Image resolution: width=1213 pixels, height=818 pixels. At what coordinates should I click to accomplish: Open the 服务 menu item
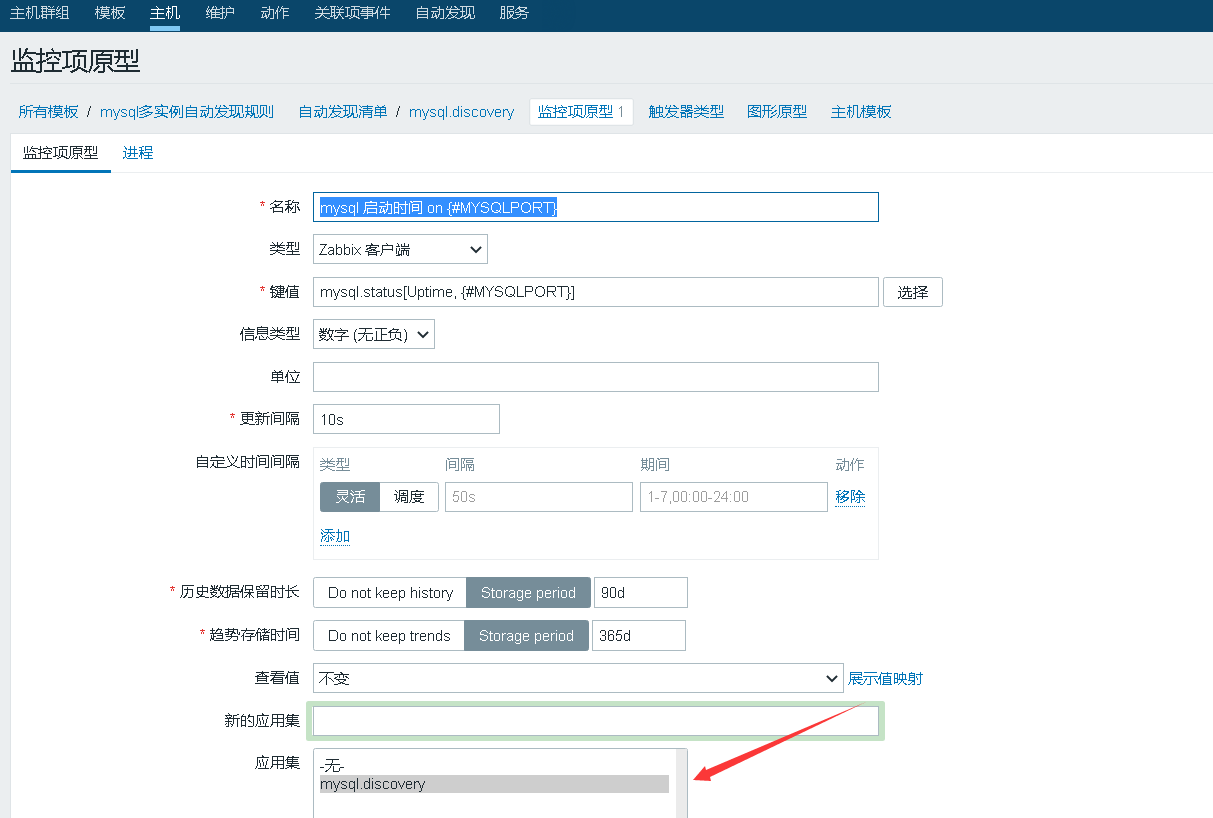click(514, 13)
